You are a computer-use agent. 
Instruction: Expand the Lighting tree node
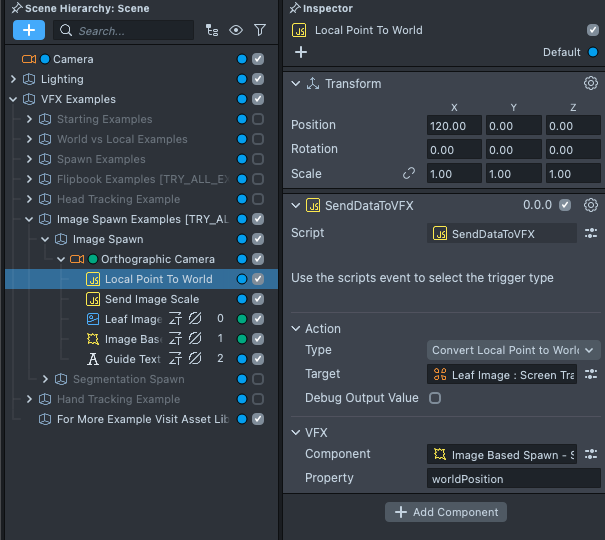pyautogui.click(x=13, y=79)
